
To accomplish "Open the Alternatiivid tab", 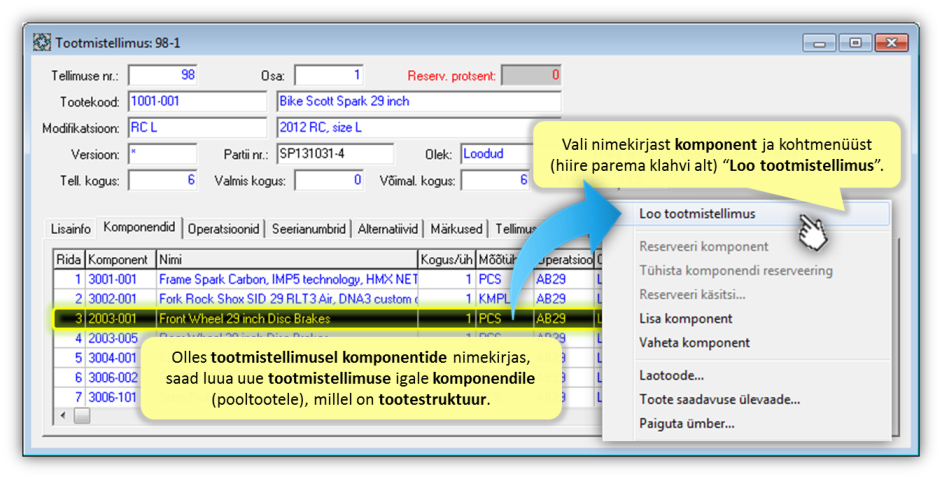I will 390,229.
